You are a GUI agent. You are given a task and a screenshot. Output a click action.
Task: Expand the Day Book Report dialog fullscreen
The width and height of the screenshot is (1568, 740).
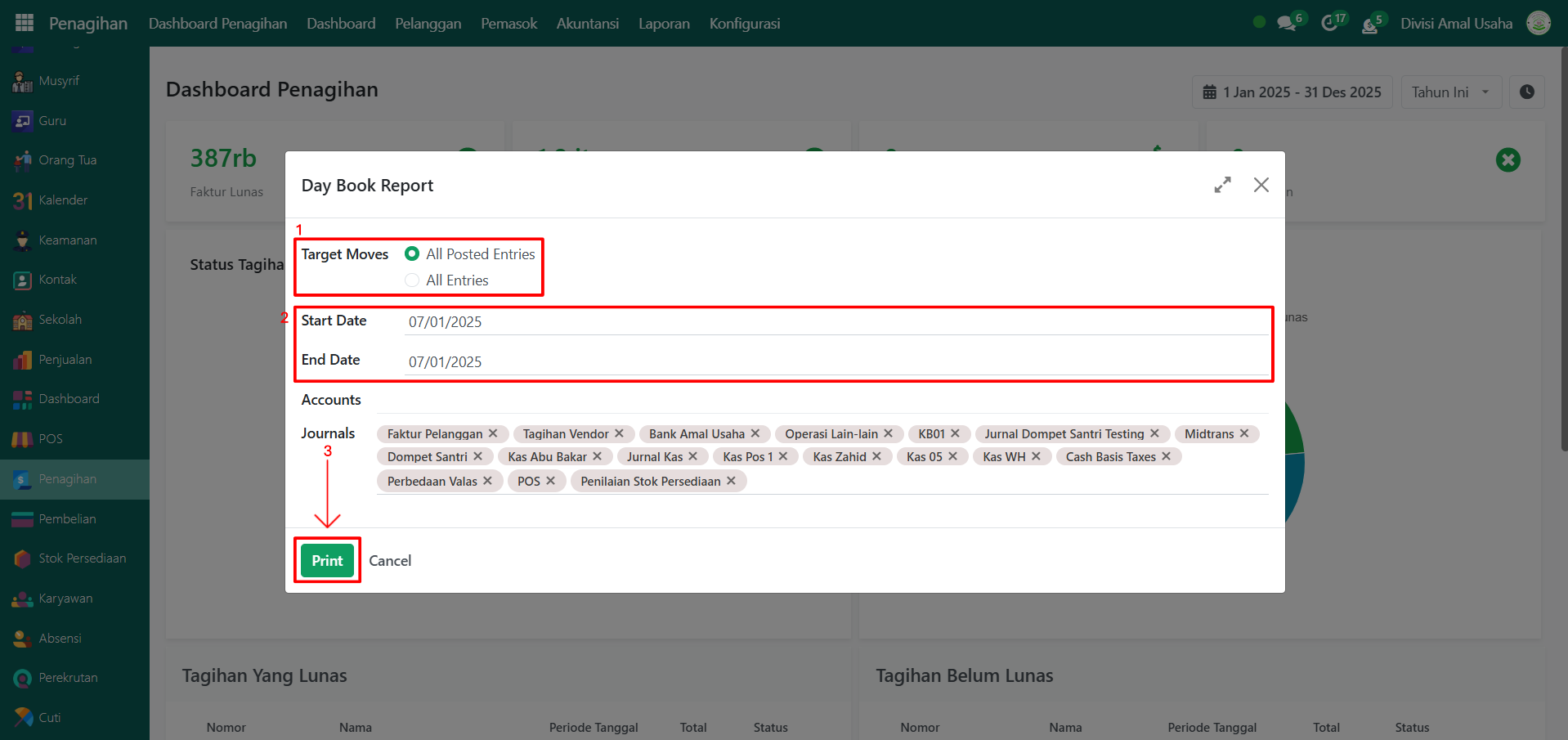1222,186
